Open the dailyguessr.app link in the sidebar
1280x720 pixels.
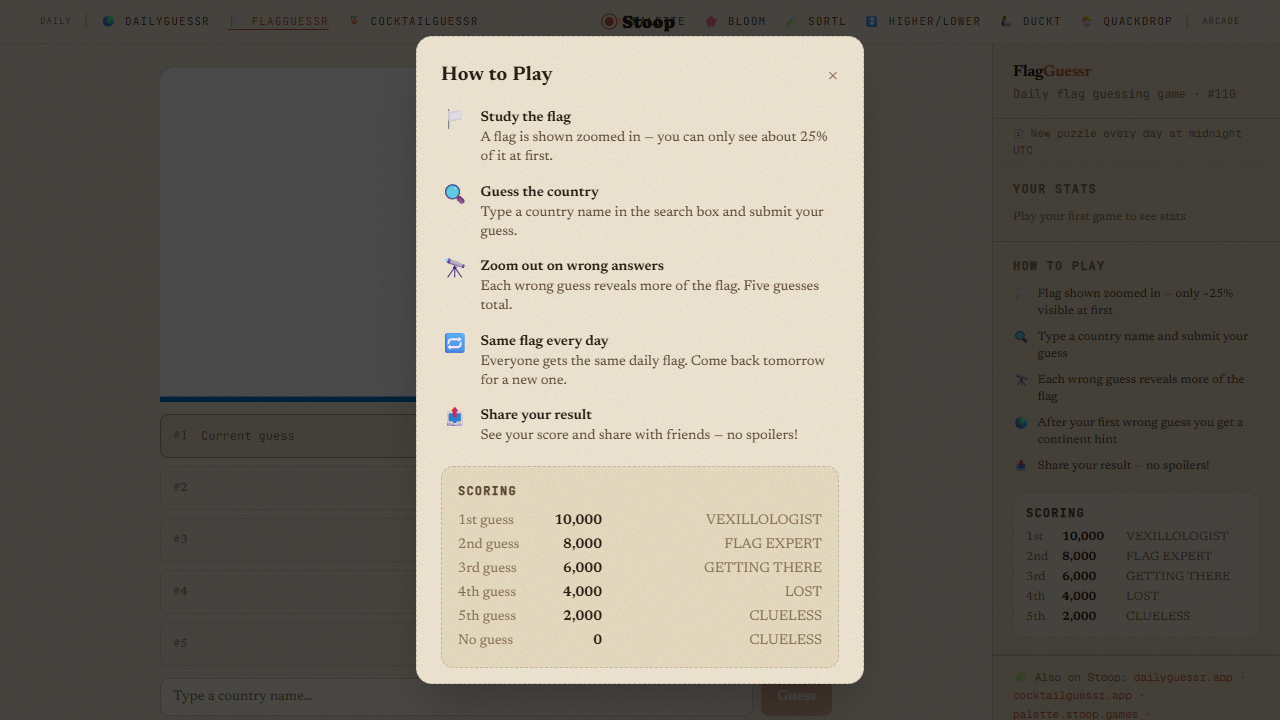coord(1183,677)
